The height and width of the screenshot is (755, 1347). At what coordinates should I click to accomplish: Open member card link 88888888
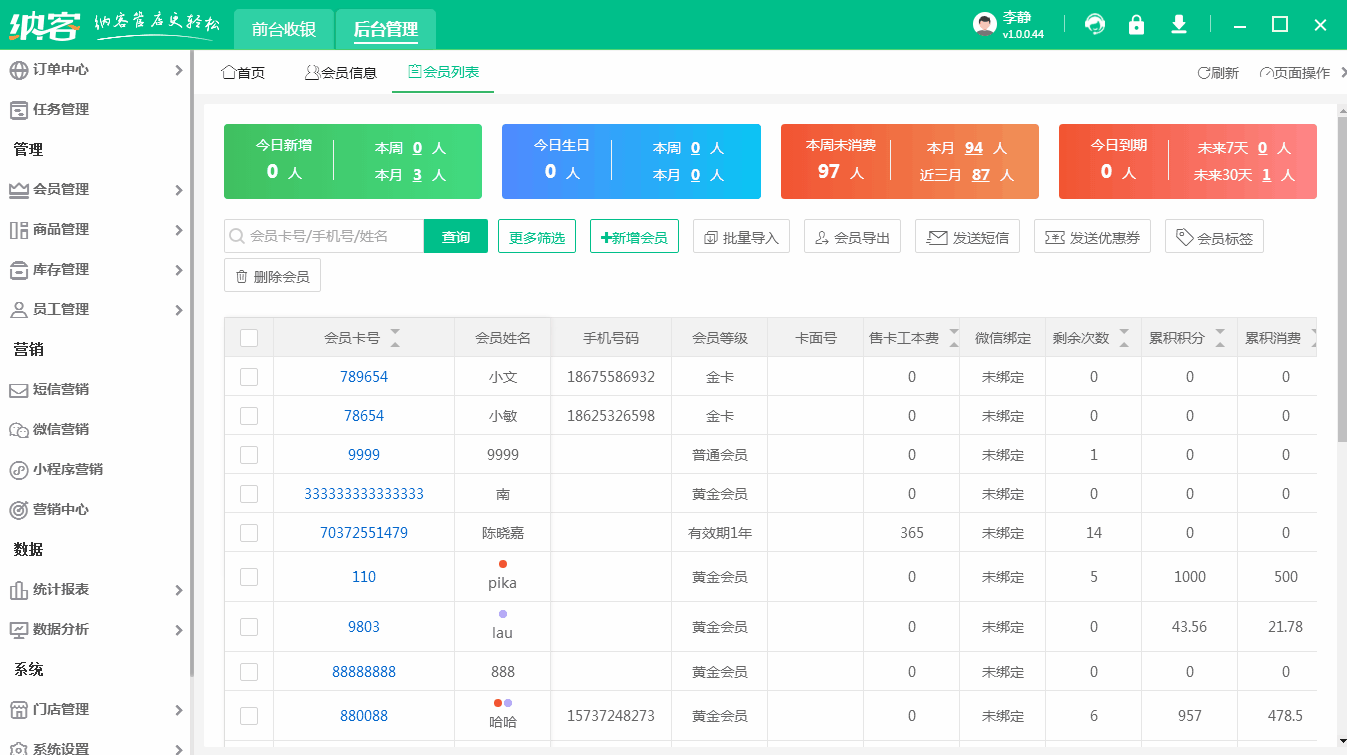364,671
